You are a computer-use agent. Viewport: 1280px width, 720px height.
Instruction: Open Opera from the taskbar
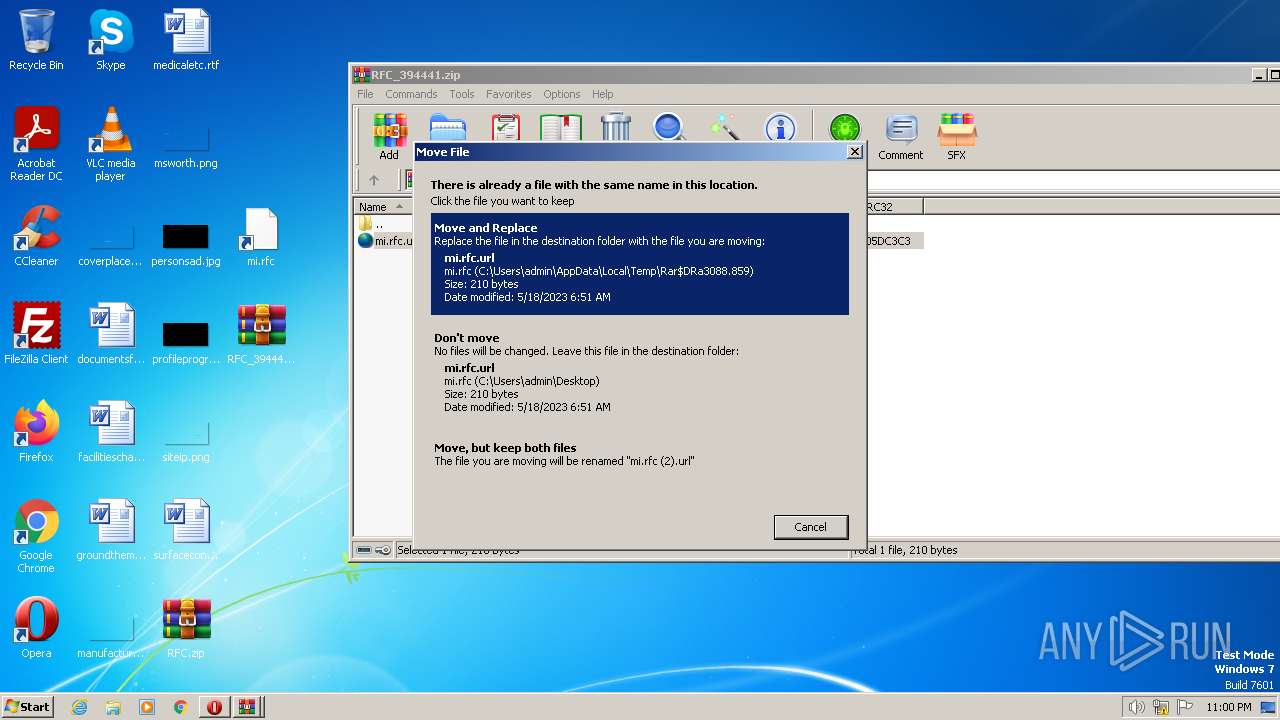(x=214, y=707)
